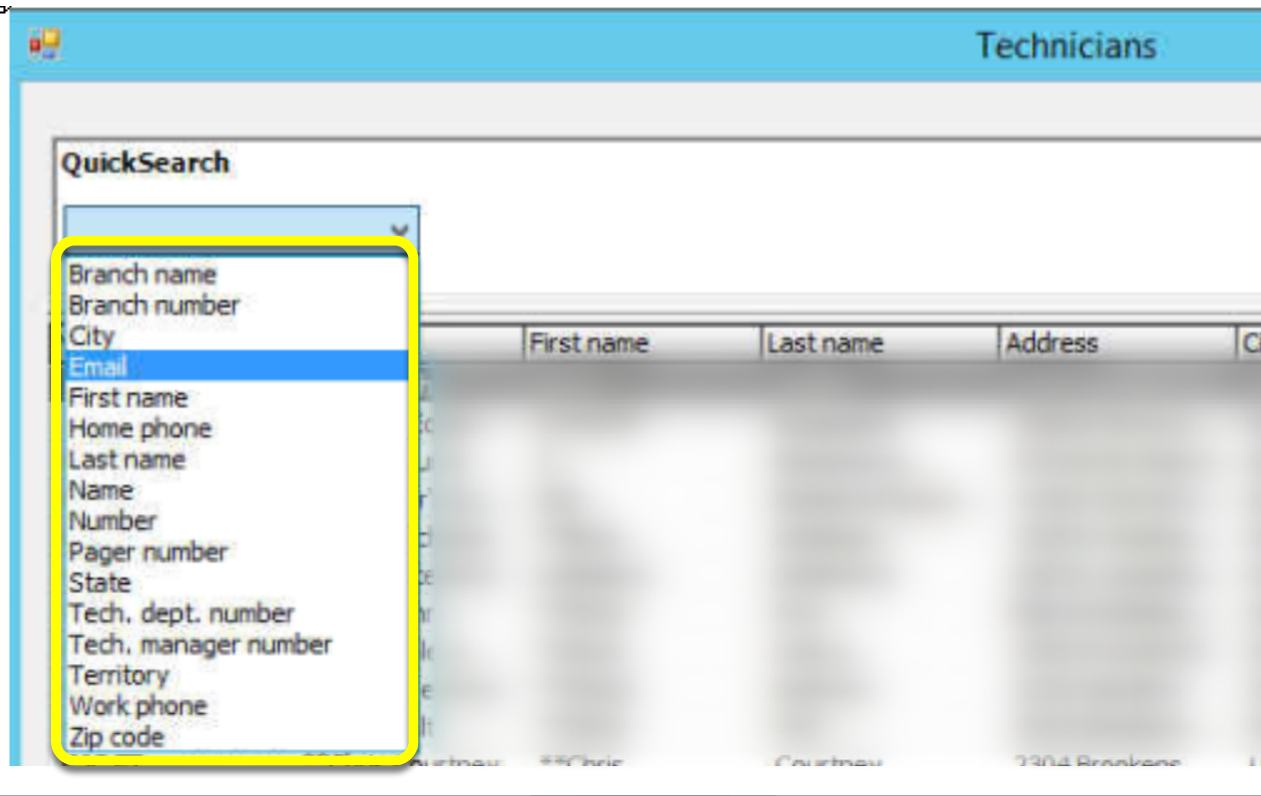Pick Tech. dept. number option

236,613
